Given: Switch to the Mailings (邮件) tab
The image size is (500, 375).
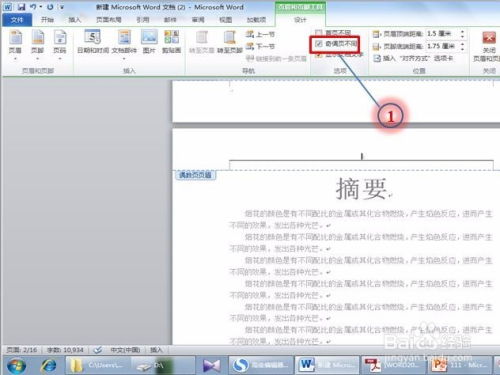Looking at the screenshot, I should [x=170, y=20].
